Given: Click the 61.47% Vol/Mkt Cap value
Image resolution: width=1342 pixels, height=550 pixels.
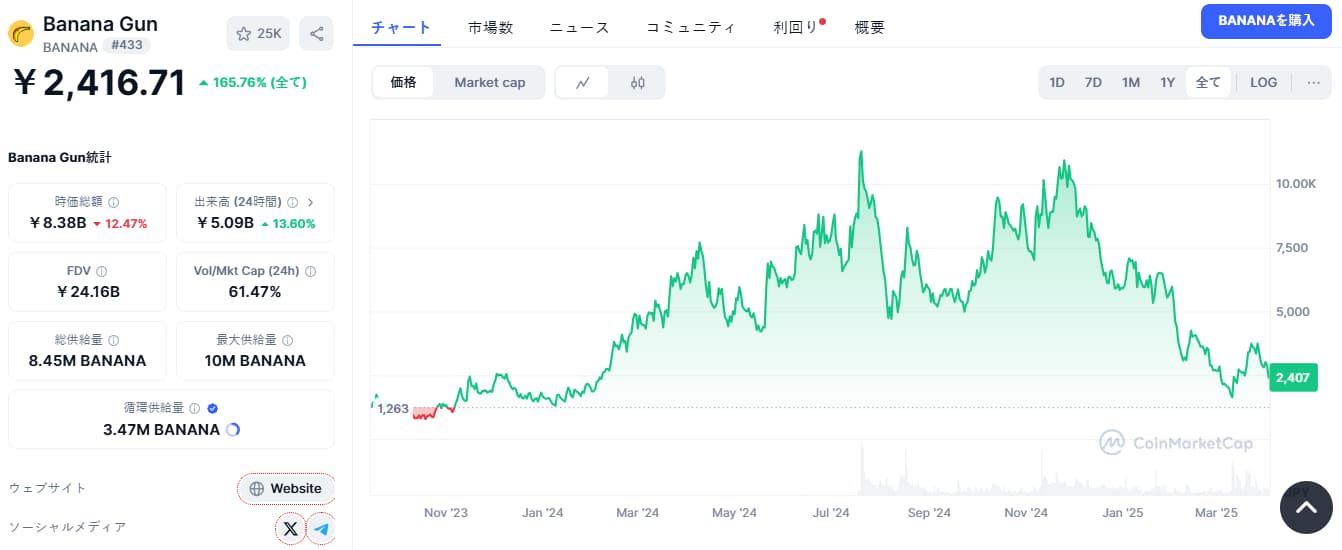Looking at the screenshot, I should [254, 292].
